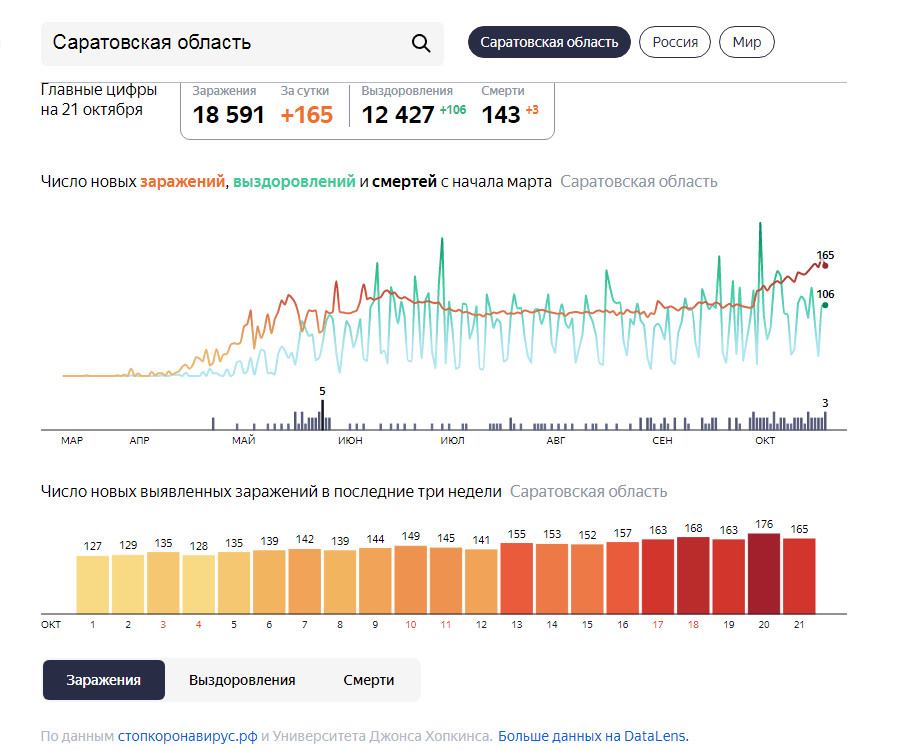Click the search magnifier icon
The image size is (905, 751).
tap(421, 43)
